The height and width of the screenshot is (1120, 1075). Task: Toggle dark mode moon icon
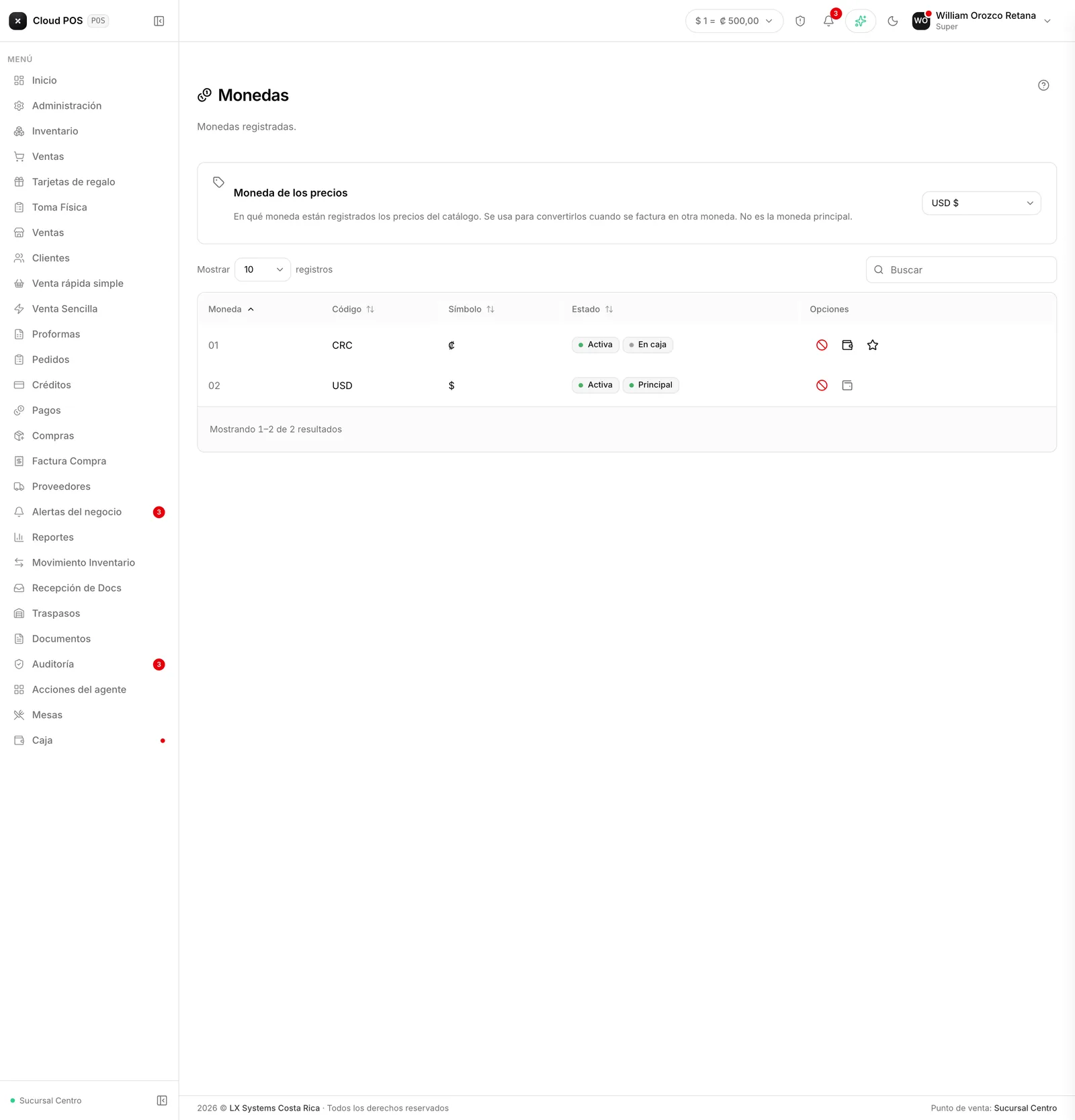(x=893, y=21)
